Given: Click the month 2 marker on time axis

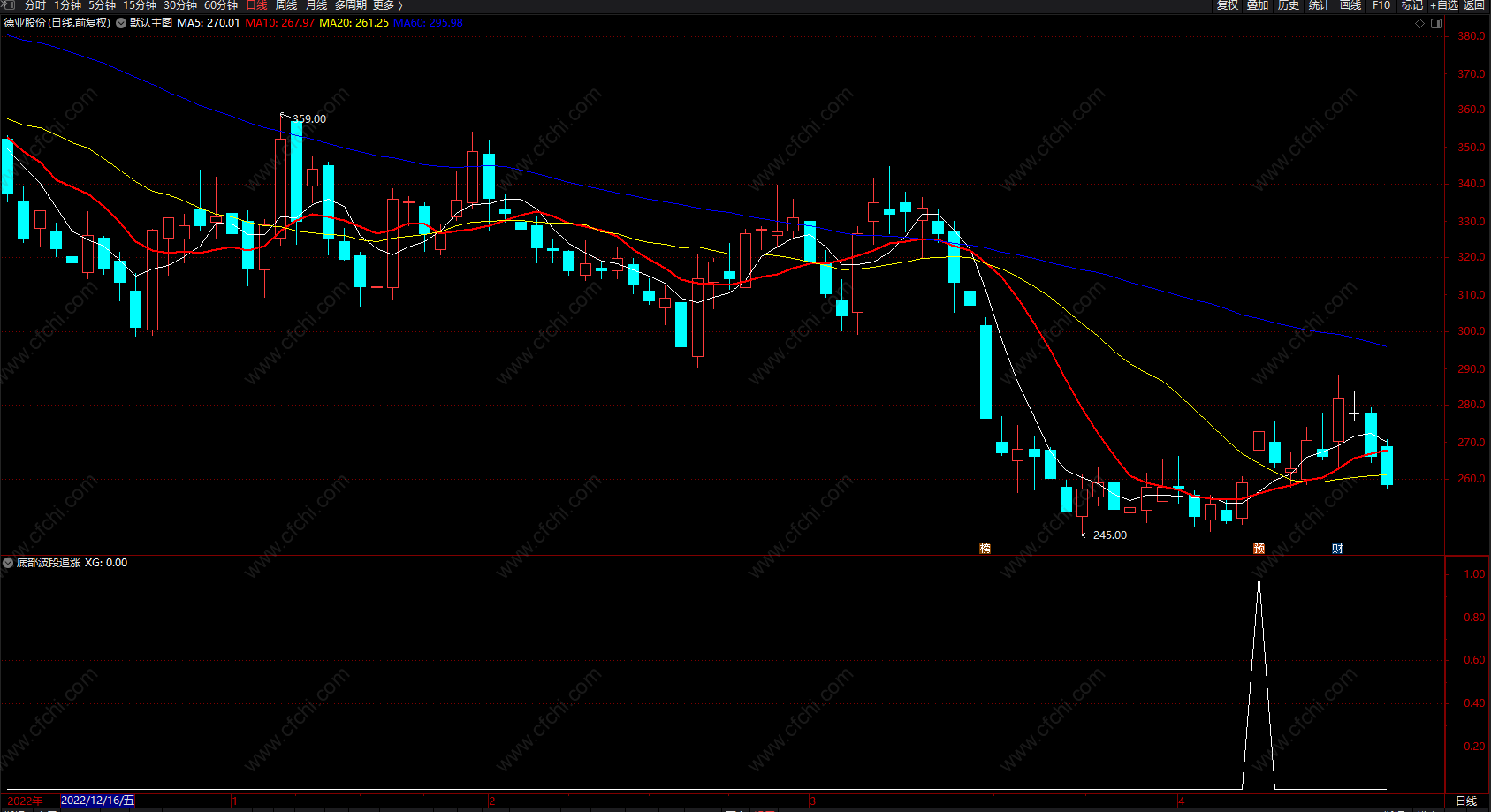Looking at the screenshot, I should pyautogui.click(x=491, y=801).
